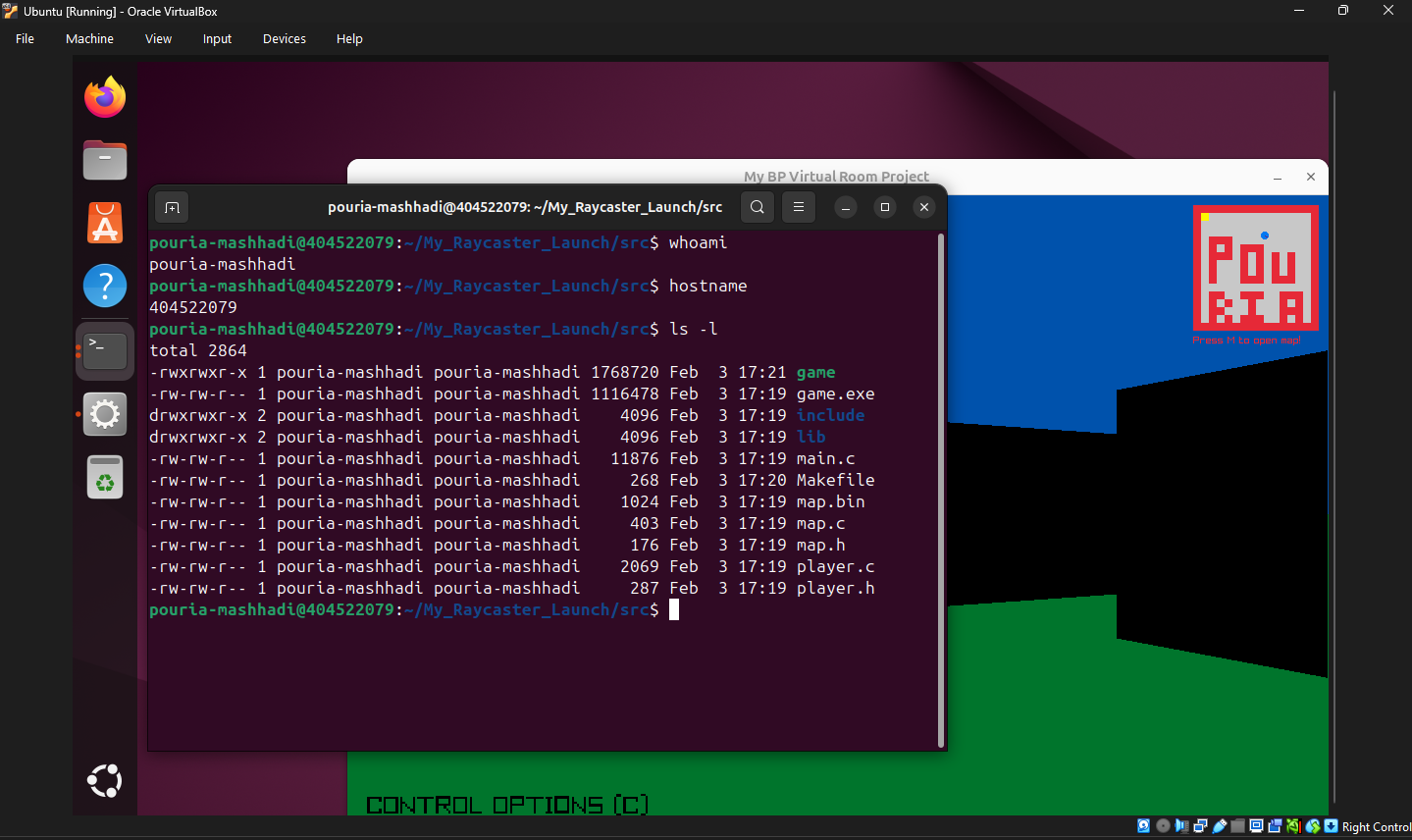Click the terminal vertical scrollbar
1412x840 pixels.
(941, 491)
